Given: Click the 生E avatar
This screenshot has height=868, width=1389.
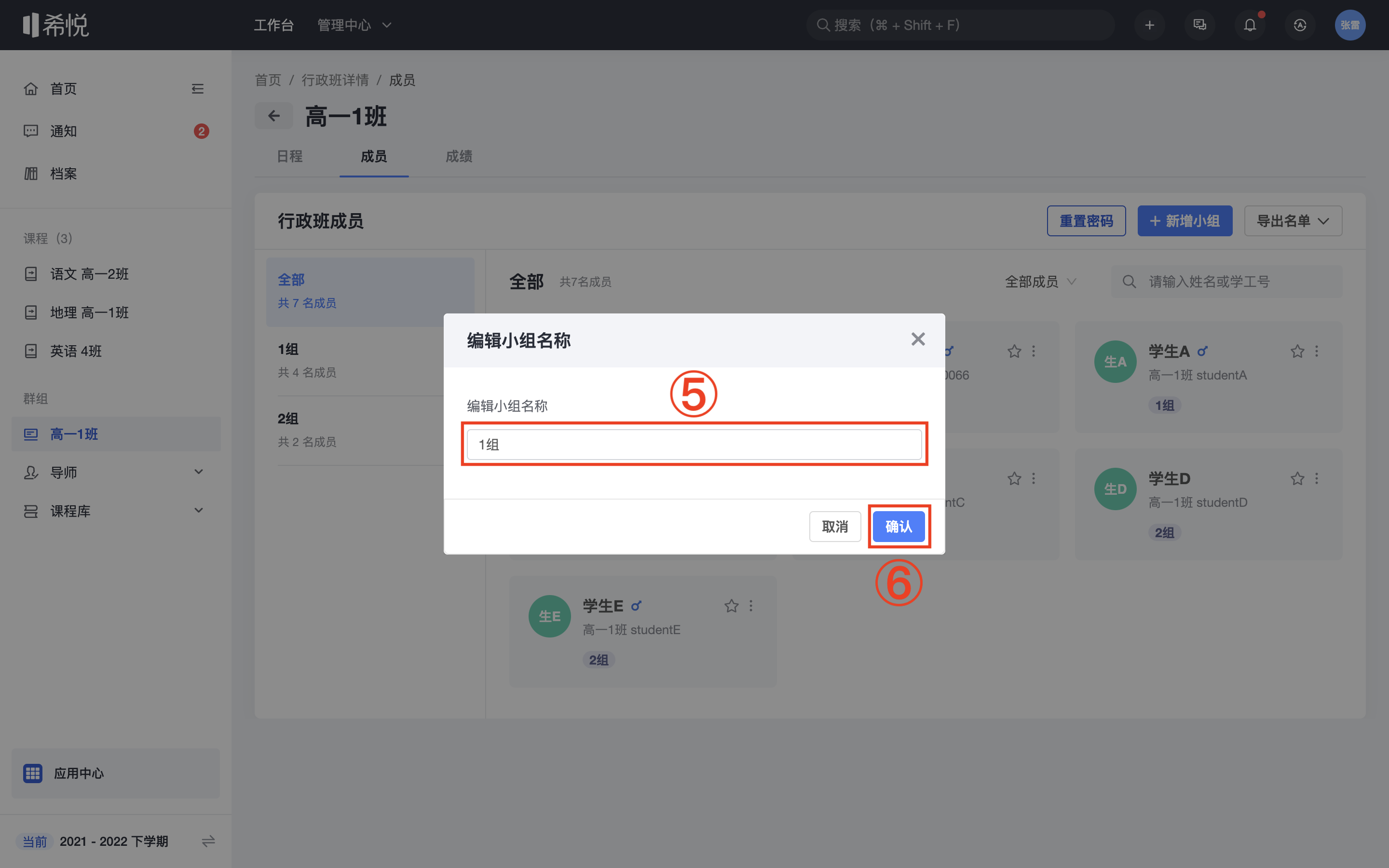Looking at the screenshot, I should click(x=549, y=617).
